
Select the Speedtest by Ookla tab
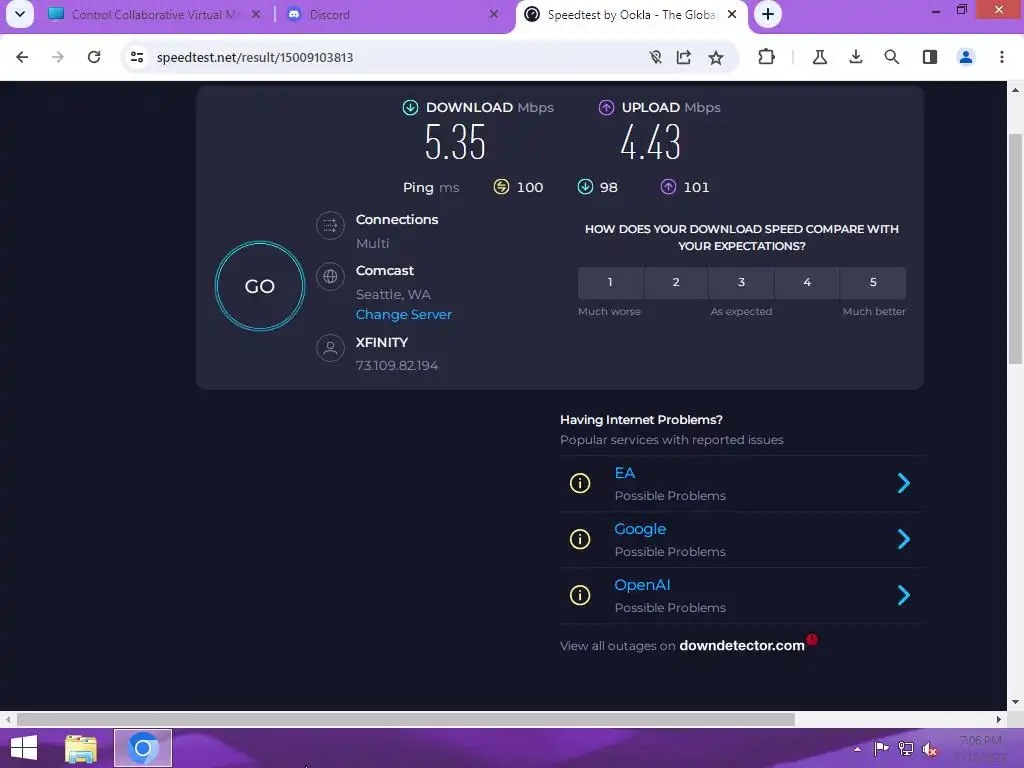click(632, 14)
